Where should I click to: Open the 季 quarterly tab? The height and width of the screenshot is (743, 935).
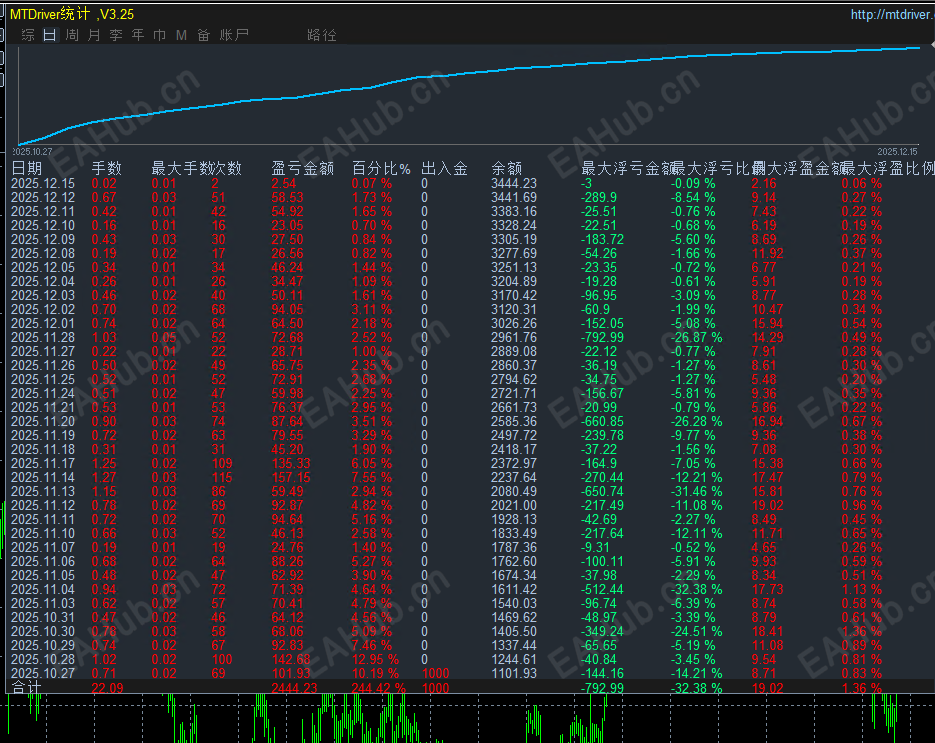tap(116, 35)
